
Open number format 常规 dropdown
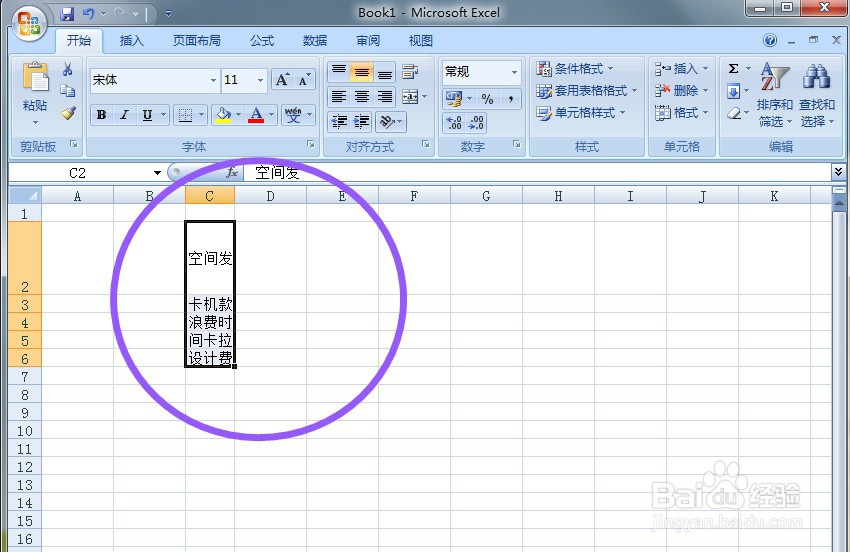pos(514,72)
